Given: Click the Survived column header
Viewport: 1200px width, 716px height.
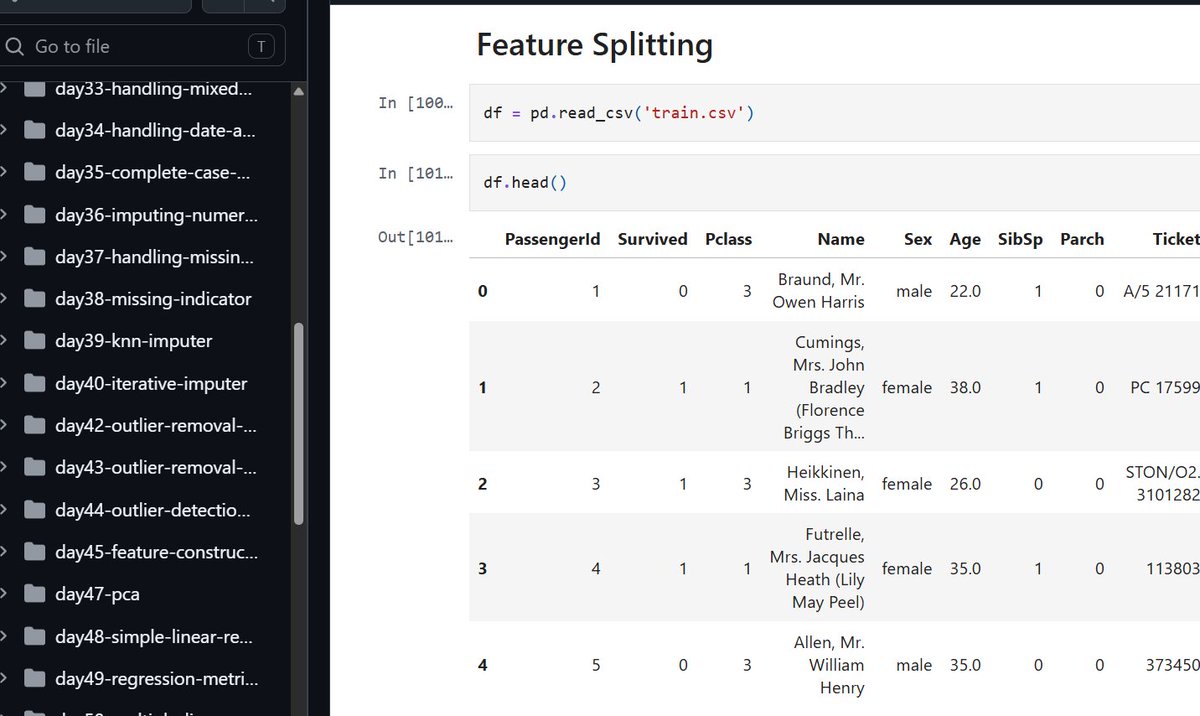Looking at the screenshot, I should coord(652,239).
